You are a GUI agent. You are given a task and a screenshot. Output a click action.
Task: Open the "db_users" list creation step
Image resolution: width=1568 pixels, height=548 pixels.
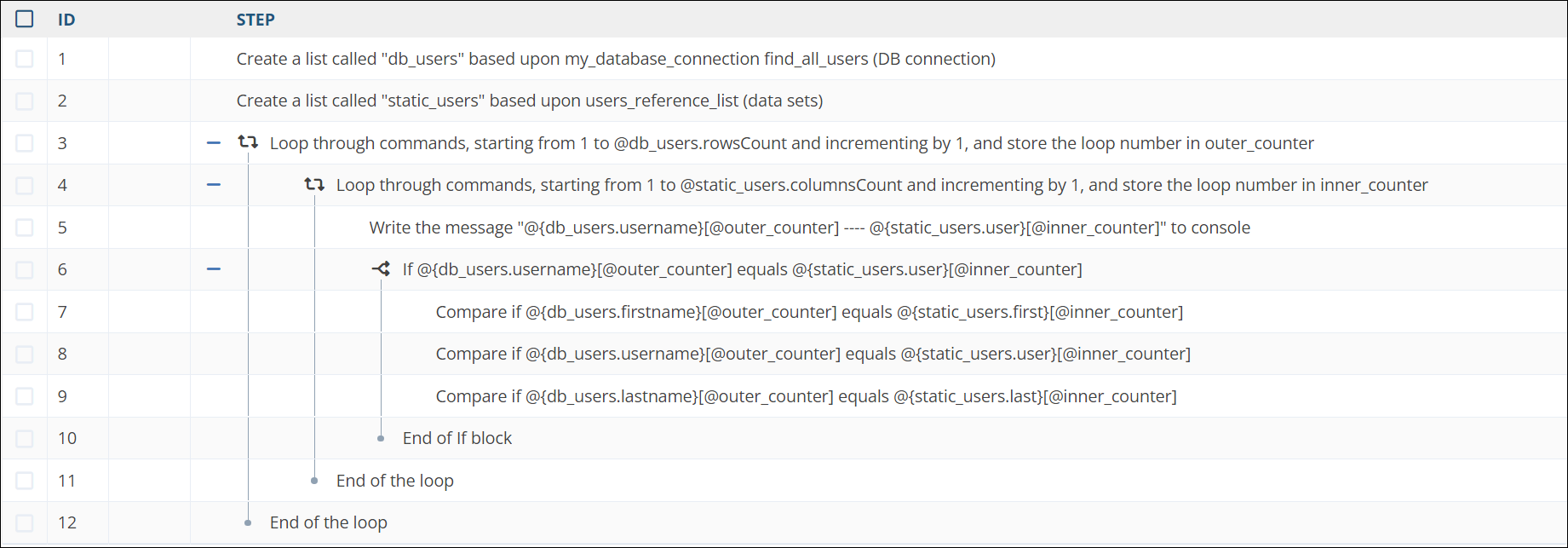(615, 59)
